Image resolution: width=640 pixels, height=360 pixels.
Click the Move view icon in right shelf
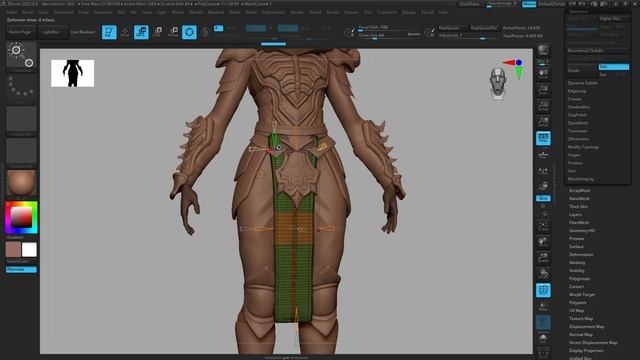(543, 242)
